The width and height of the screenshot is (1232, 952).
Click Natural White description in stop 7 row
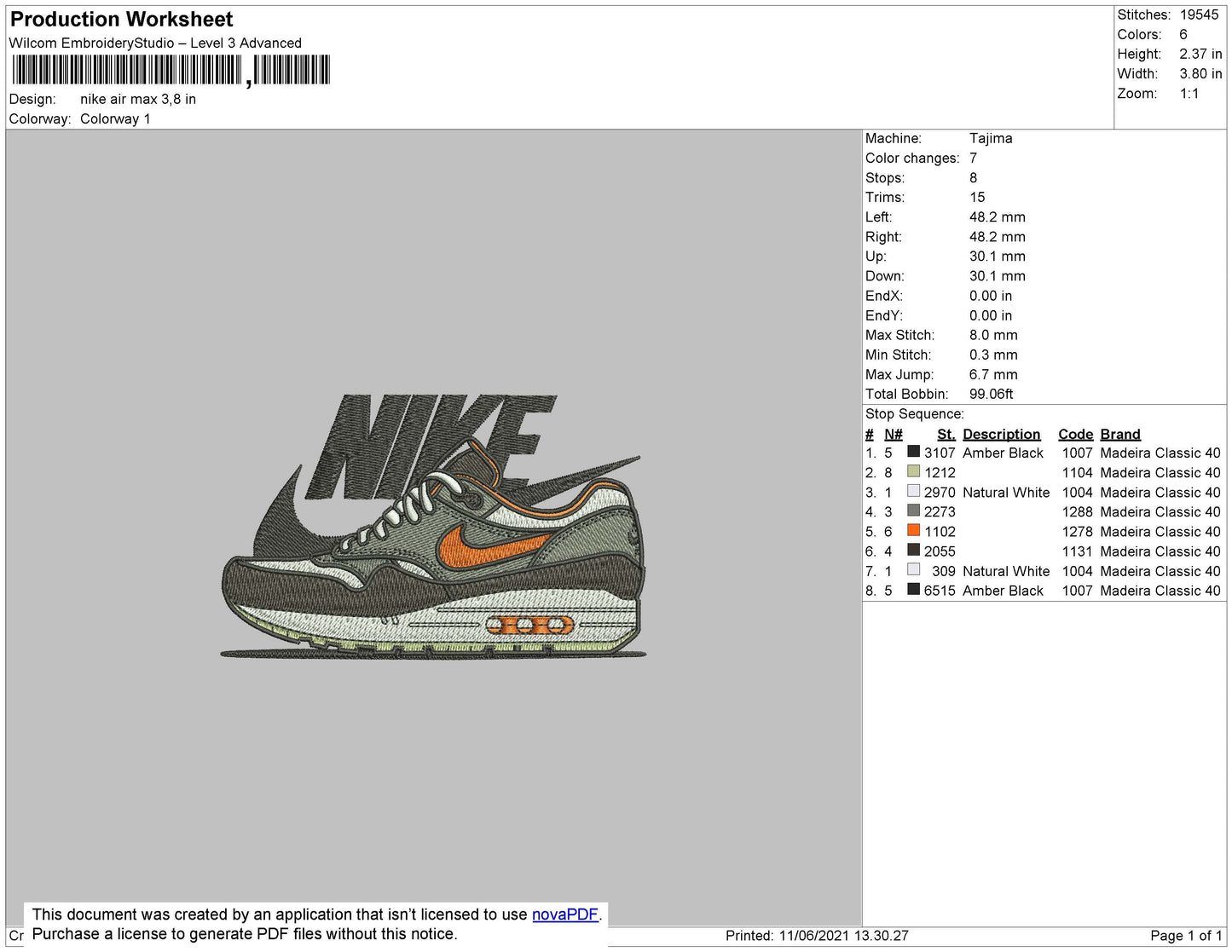[x=1006, y=571]
